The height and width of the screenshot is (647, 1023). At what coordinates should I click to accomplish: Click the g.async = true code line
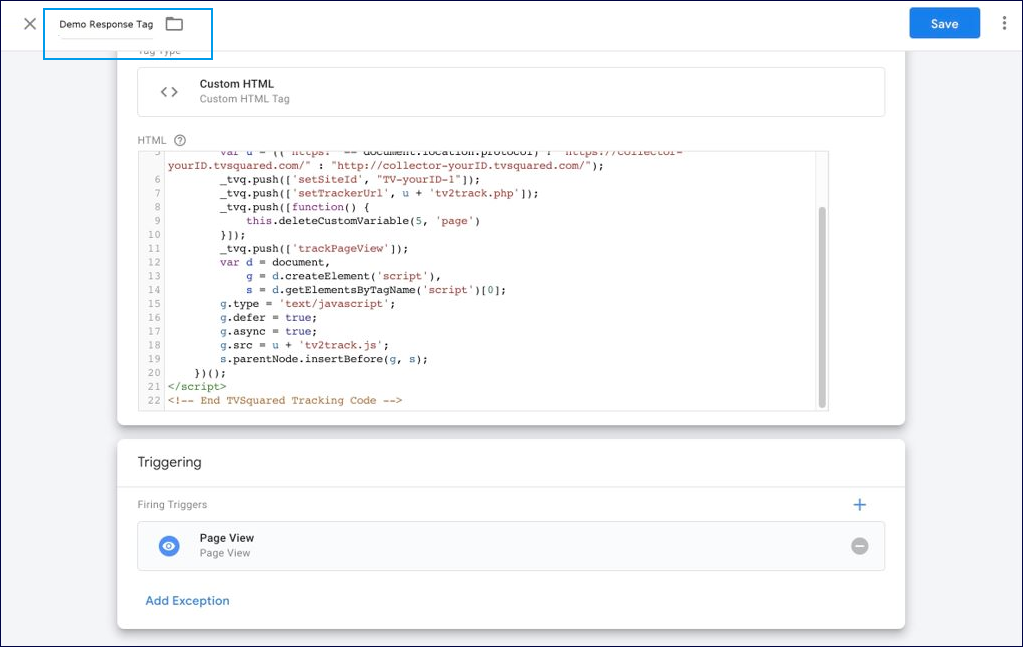point(268,331)
